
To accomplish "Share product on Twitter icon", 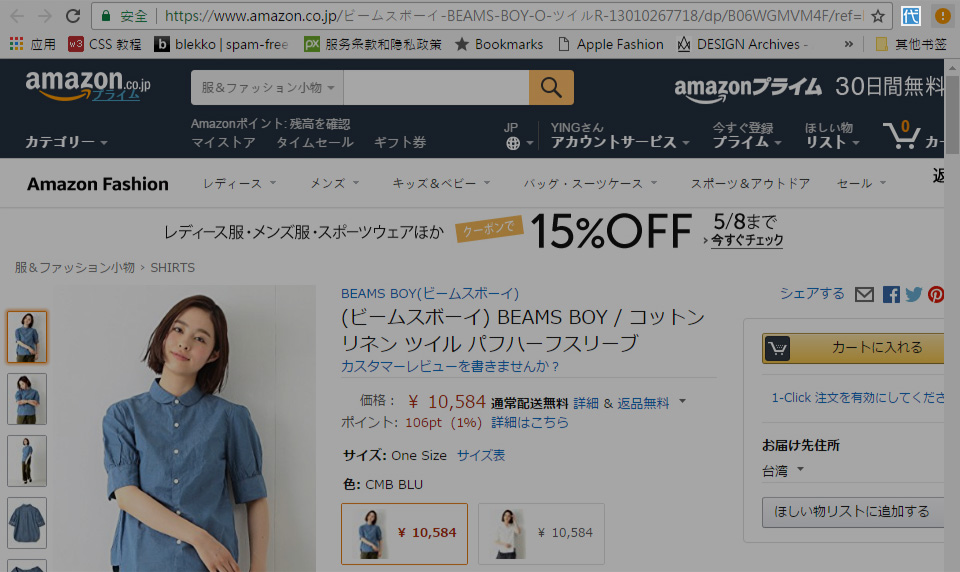I will tap(914, 294).
